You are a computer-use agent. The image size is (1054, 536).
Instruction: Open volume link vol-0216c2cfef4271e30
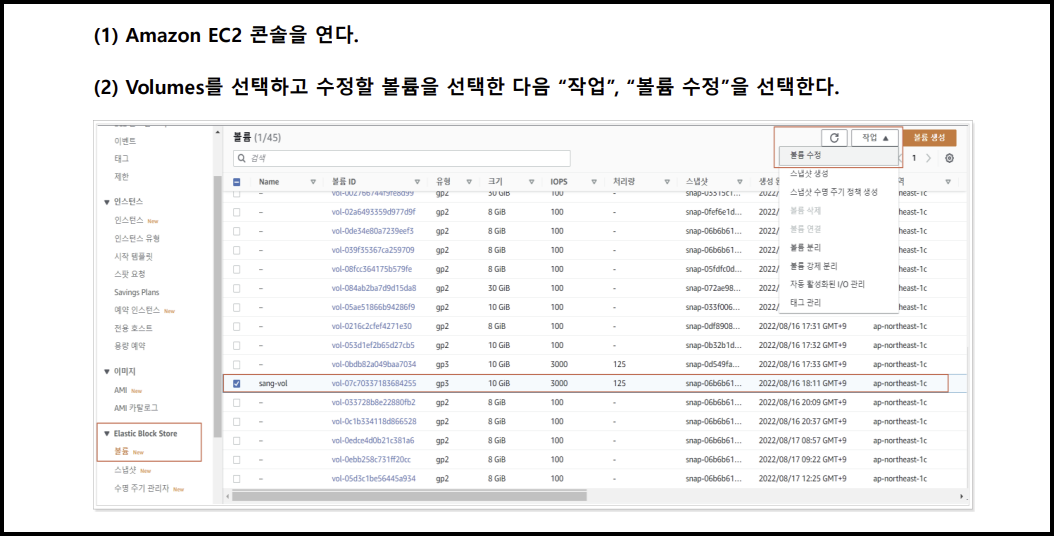pos(372,326)
